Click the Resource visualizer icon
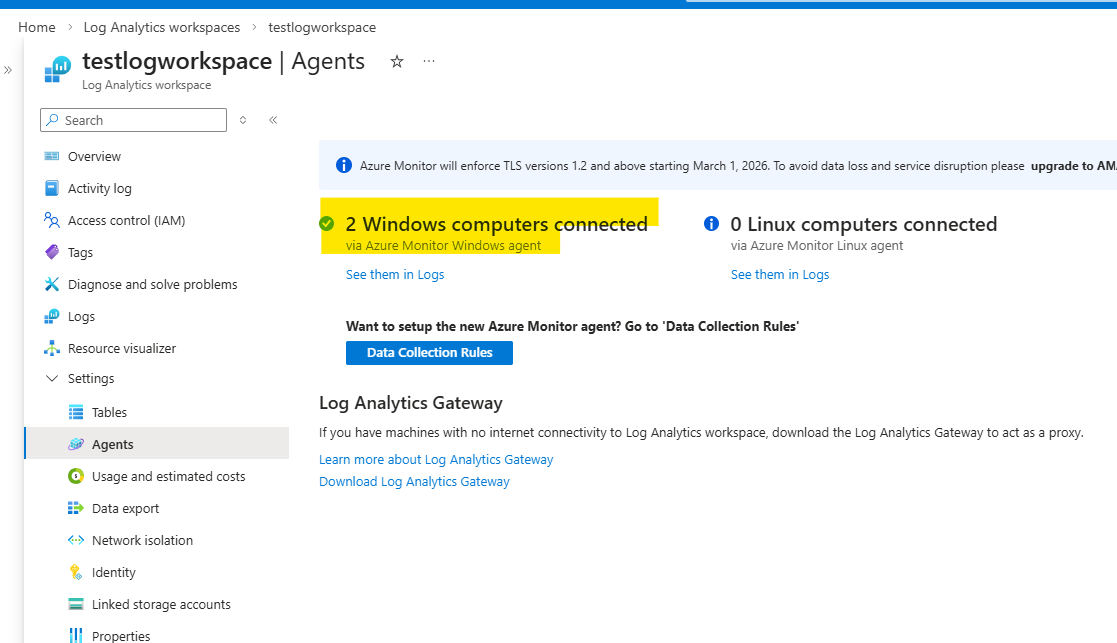The image size is (1117, 643). [x=51, y=348]
